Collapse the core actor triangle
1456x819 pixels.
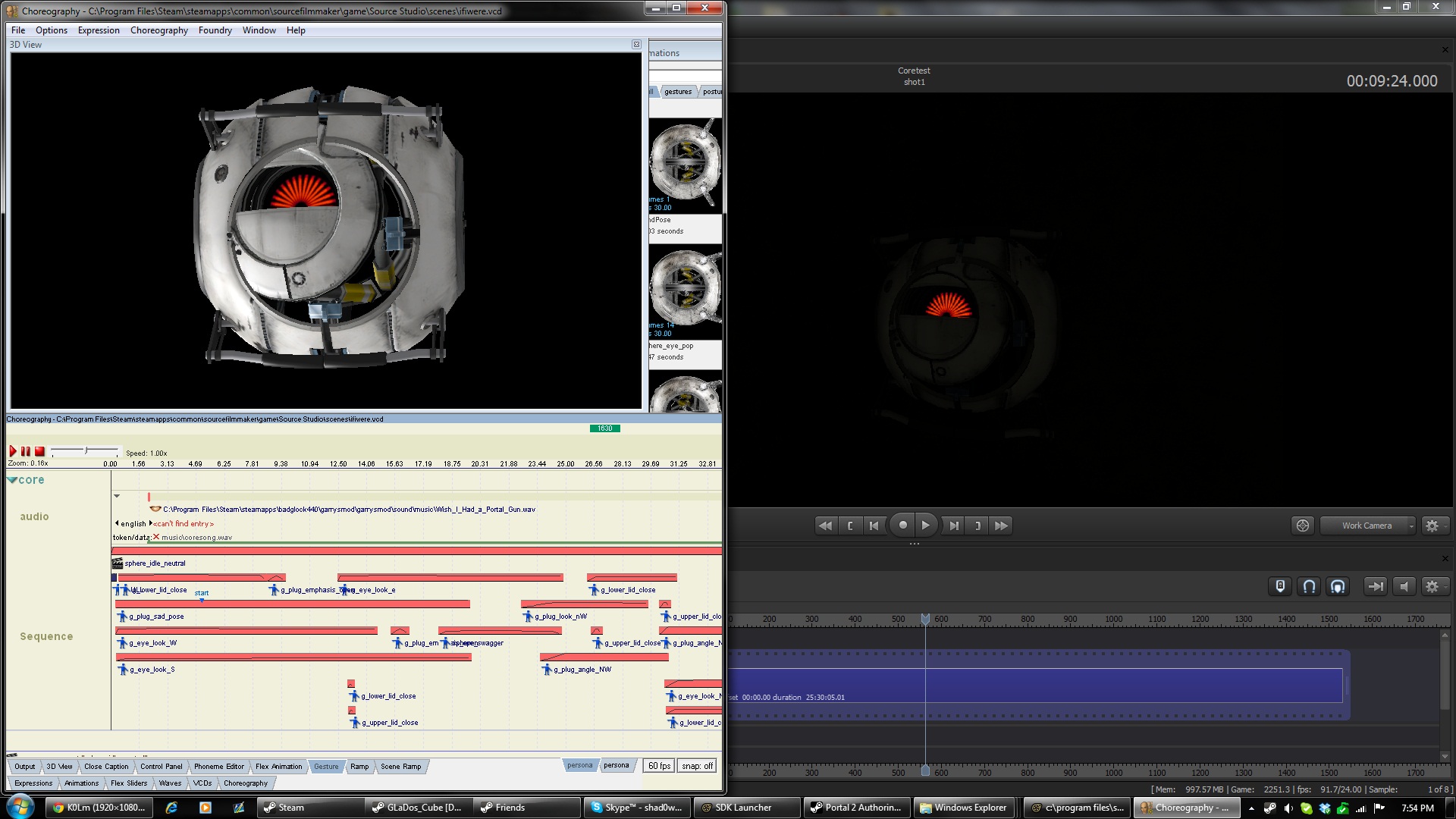12,480
